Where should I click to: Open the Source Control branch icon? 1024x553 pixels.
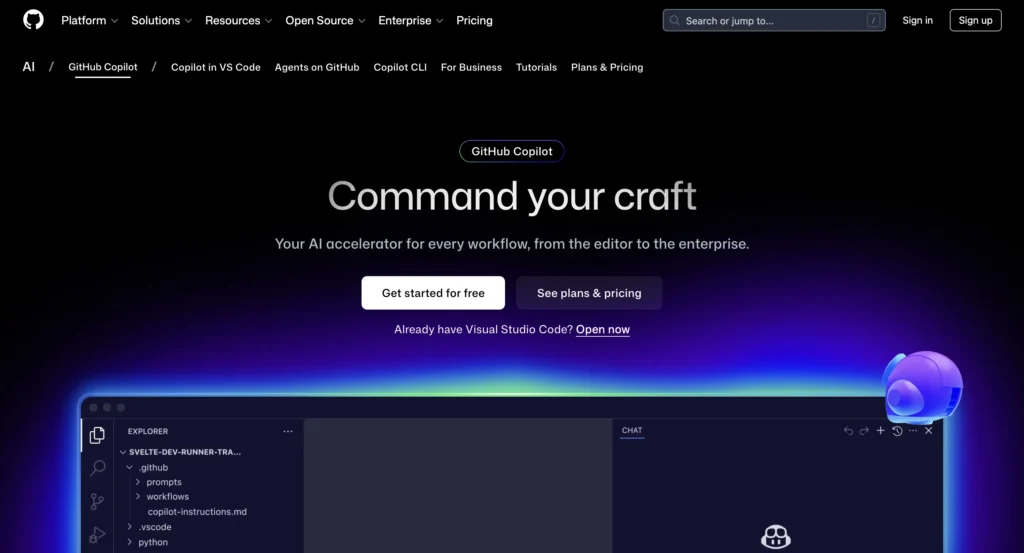[97, 501]
